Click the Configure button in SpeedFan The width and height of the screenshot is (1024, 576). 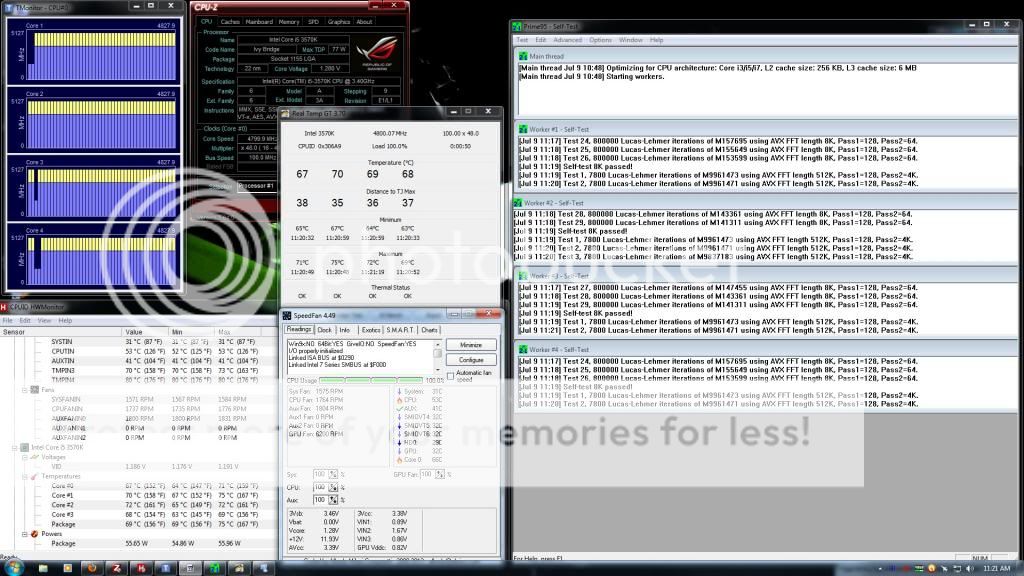coord(471,360)
